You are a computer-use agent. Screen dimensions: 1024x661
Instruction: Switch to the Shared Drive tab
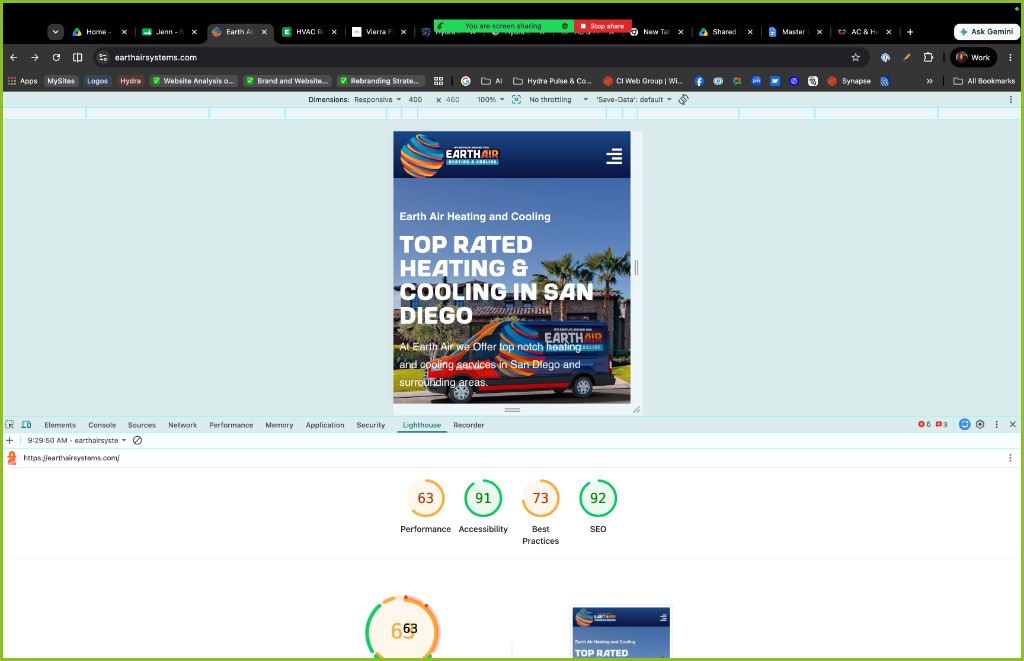tap(724, 31)
